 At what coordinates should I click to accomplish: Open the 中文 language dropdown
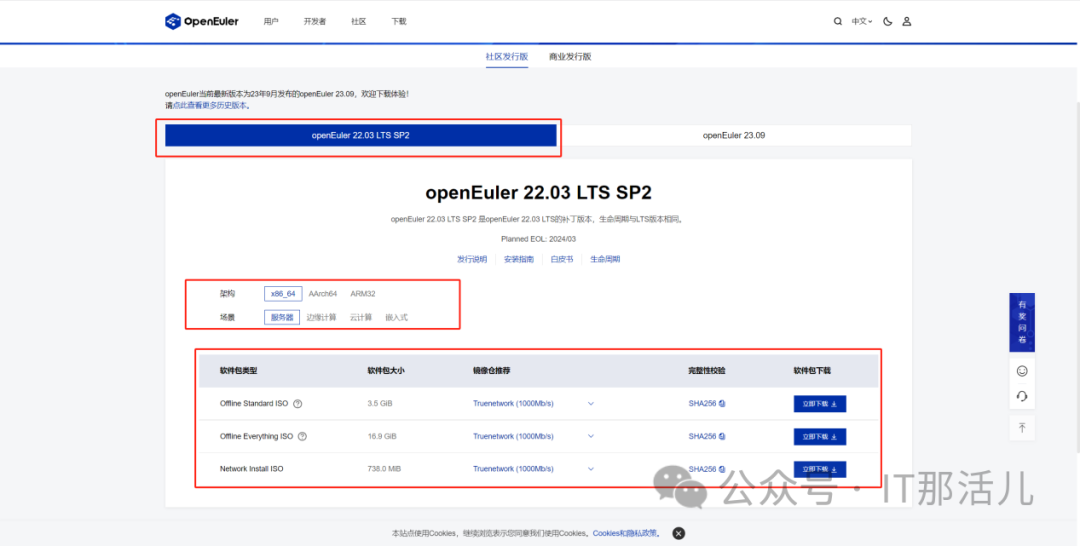(861, 21)
